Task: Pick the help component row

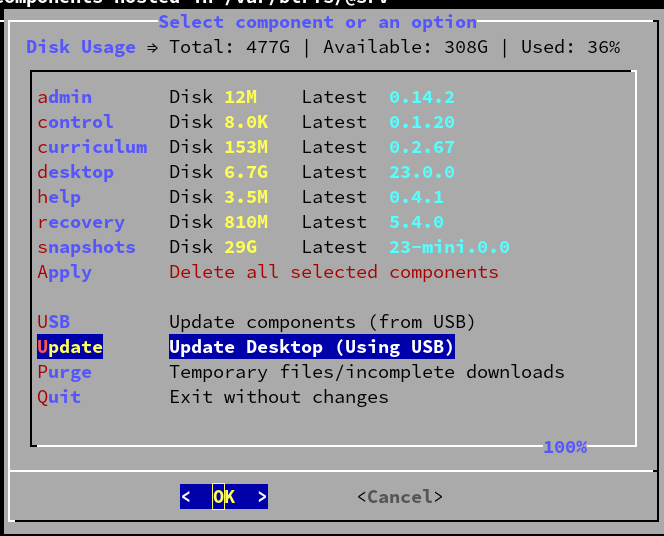Action: [x=59, y=197]
